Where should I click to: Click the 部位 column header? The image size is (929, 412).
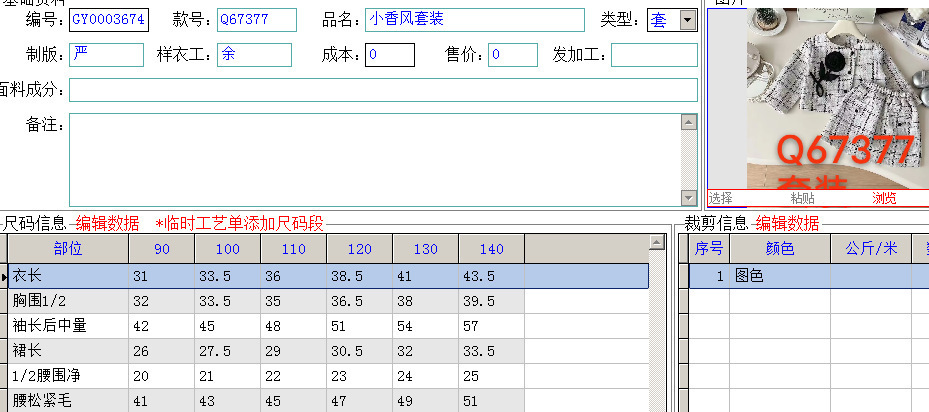68,248
